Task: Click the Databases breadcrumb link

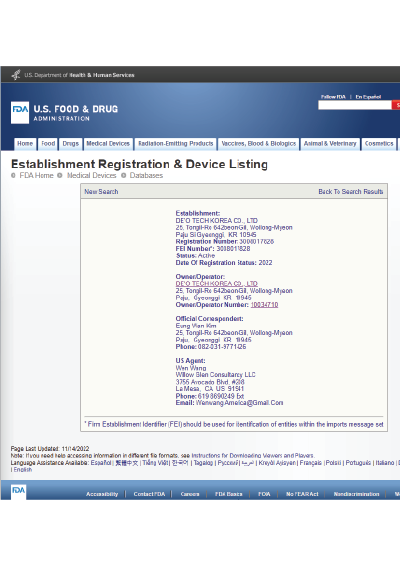Action: 146,175
